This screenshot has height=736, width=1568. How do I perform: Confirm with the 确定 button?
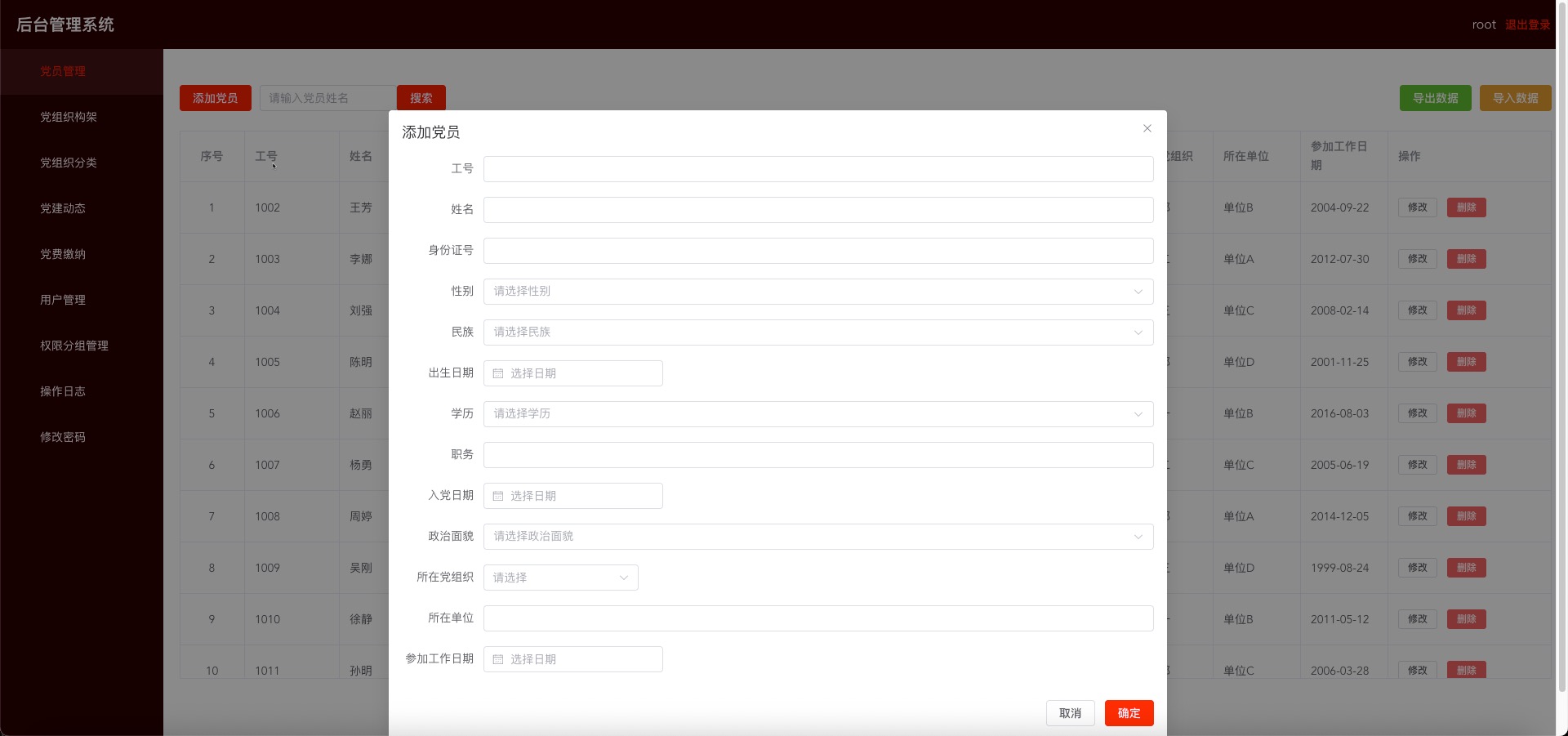coord(1129,713)
